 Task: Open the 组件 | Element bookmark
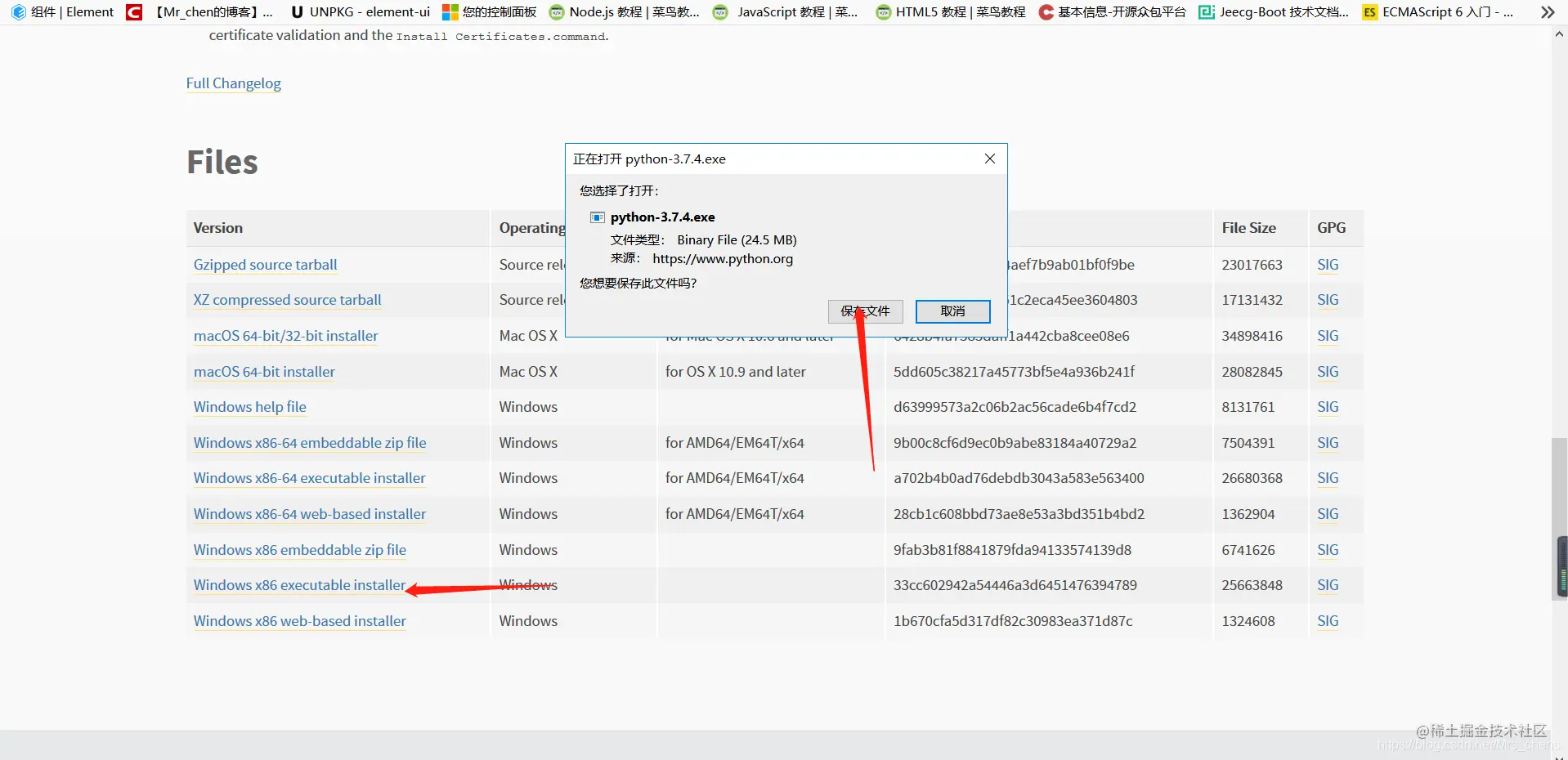point(62,12)
